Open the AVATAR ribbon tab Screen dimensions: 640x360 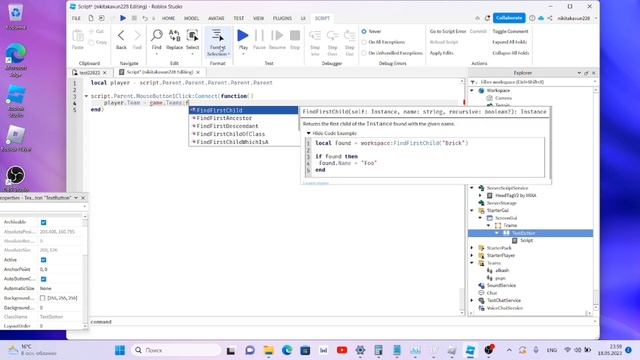(216, 18)
